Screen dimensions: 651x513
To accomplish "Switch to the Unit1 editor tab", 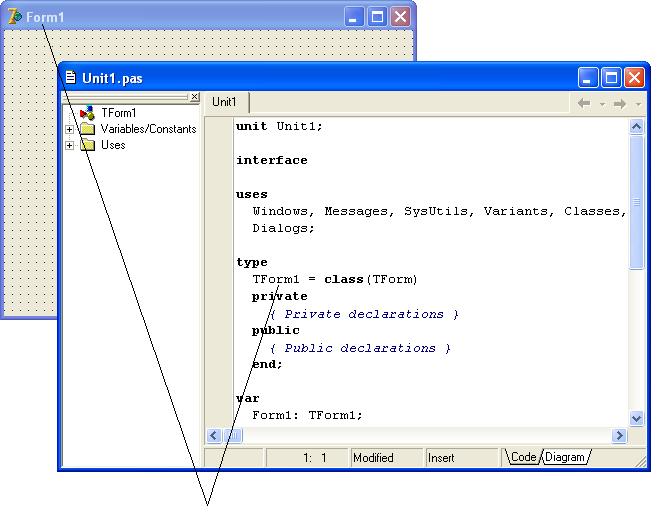I will click(x=225, y=102).
